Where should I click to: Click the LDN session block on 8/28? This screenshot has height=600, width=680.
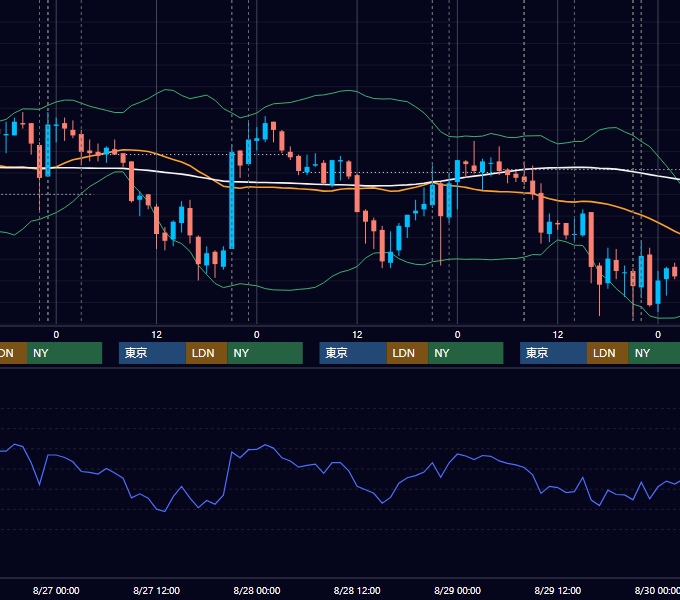[407, 353]
